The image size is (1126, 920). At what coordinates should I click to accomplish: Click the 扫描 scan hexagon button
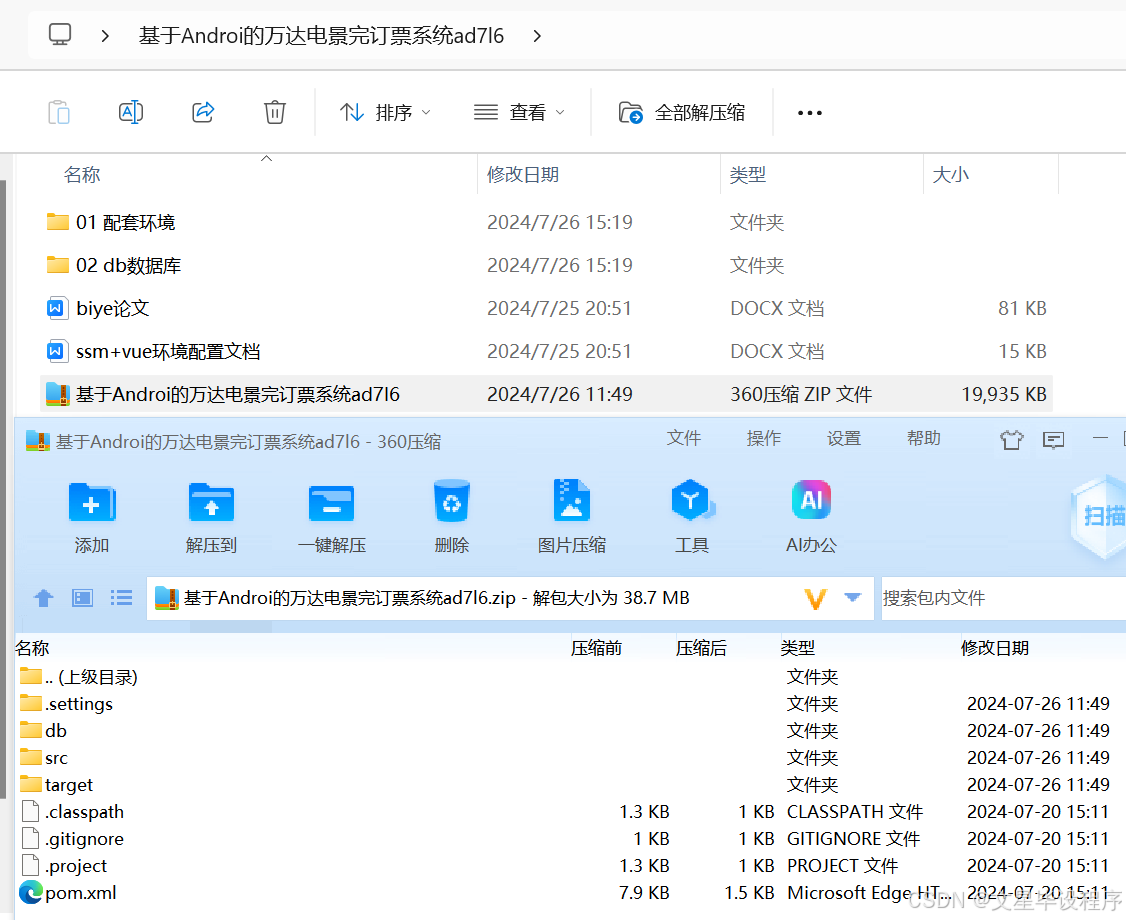(x=1099, y=516)
